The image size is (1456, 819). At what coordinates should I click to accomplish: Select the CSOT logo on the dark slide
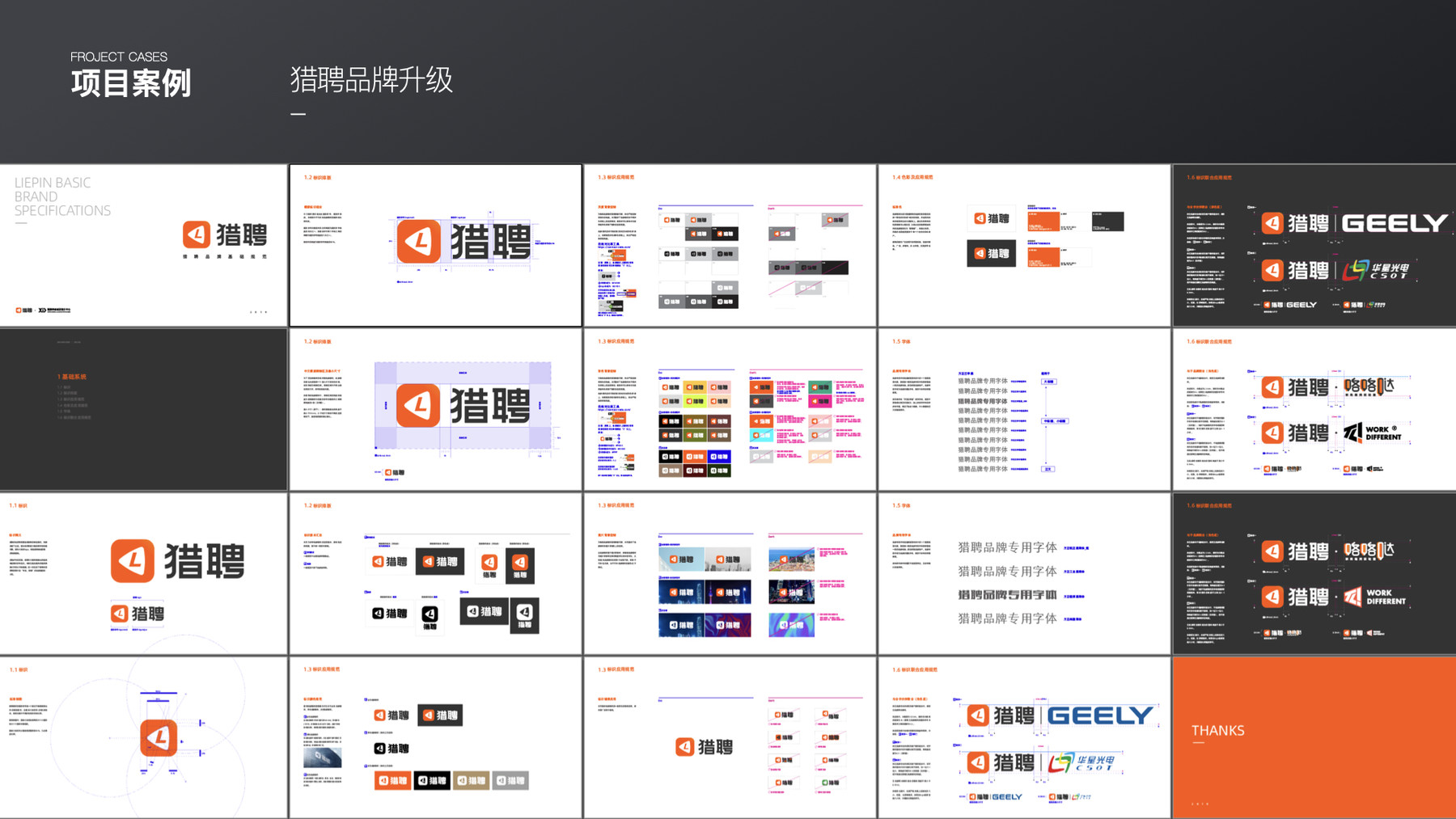pos(1376,271)
